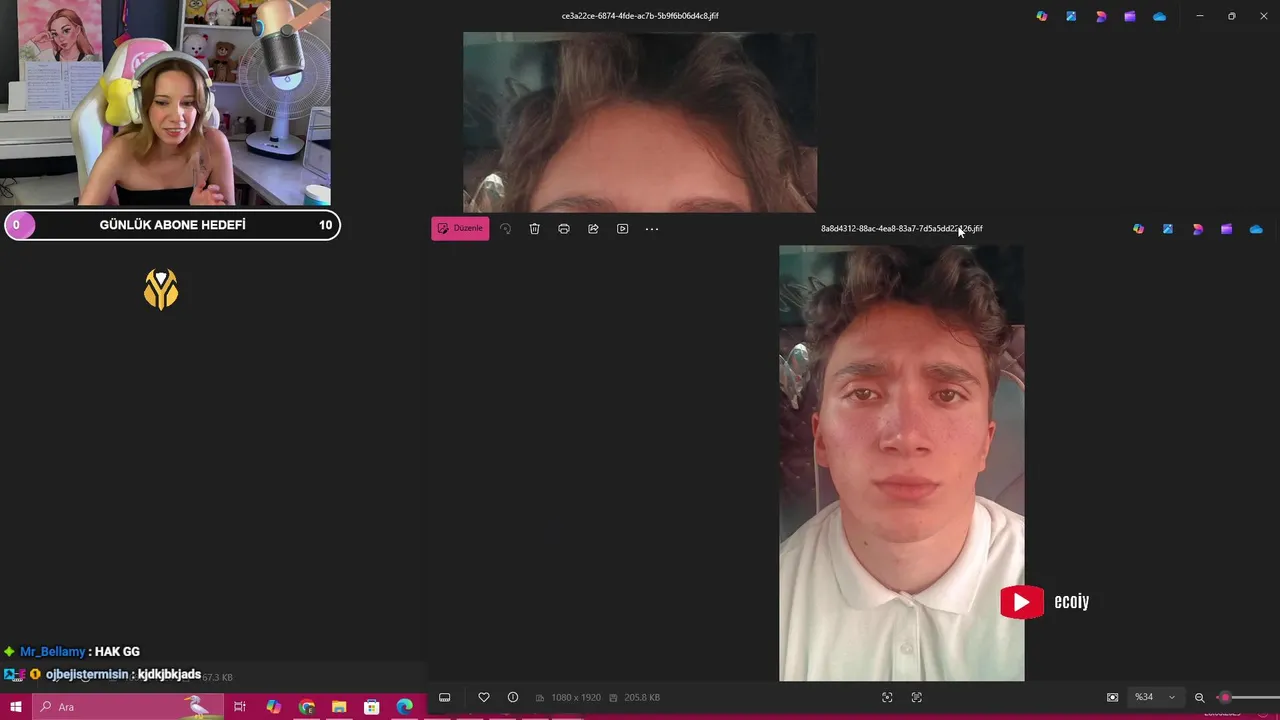Click the back window file name title
1280x720 pixels.
pyautogui.click(x=640, y=16)
